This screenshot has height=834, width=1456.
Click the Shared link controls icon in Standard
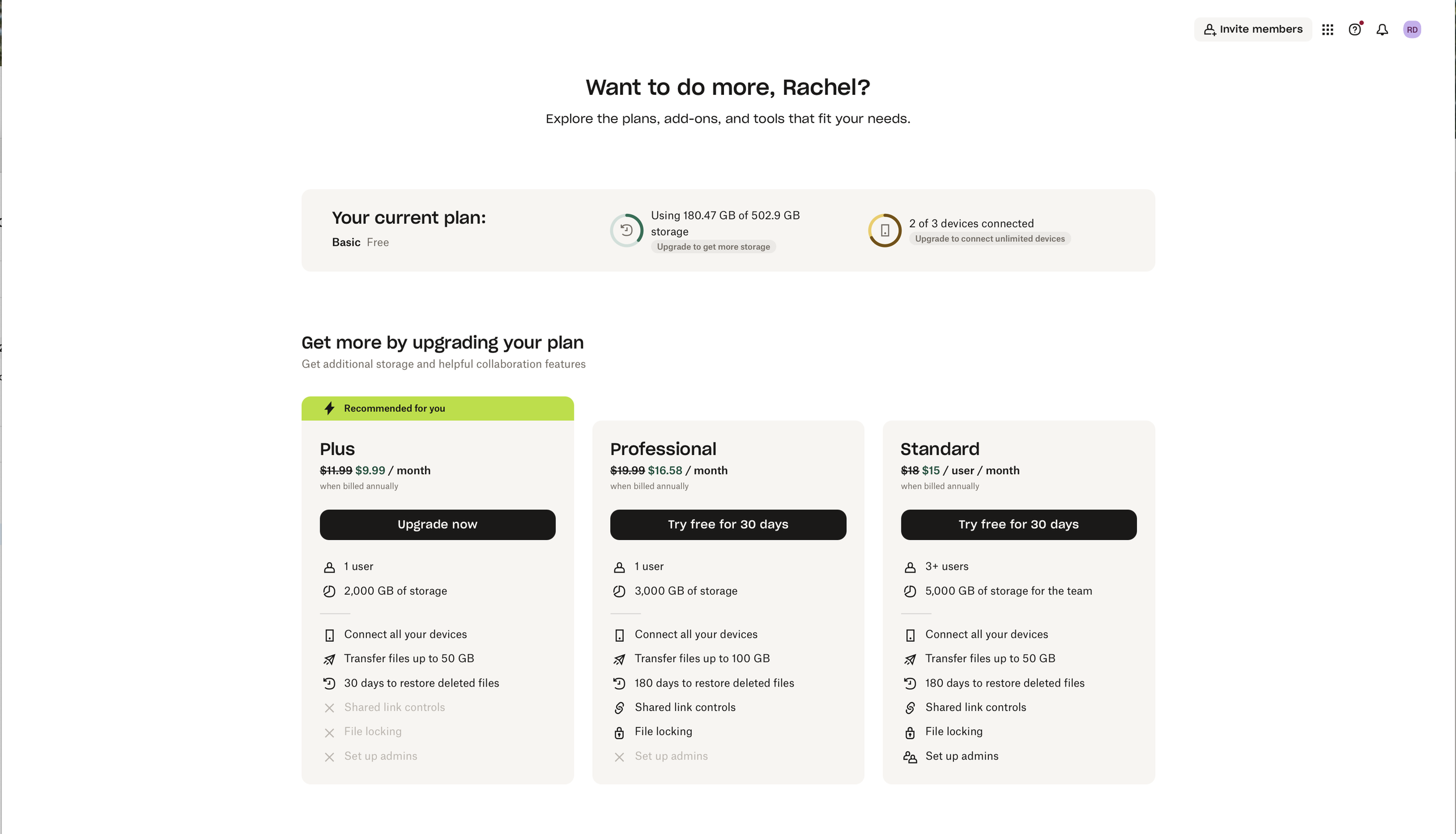(910, 708)
